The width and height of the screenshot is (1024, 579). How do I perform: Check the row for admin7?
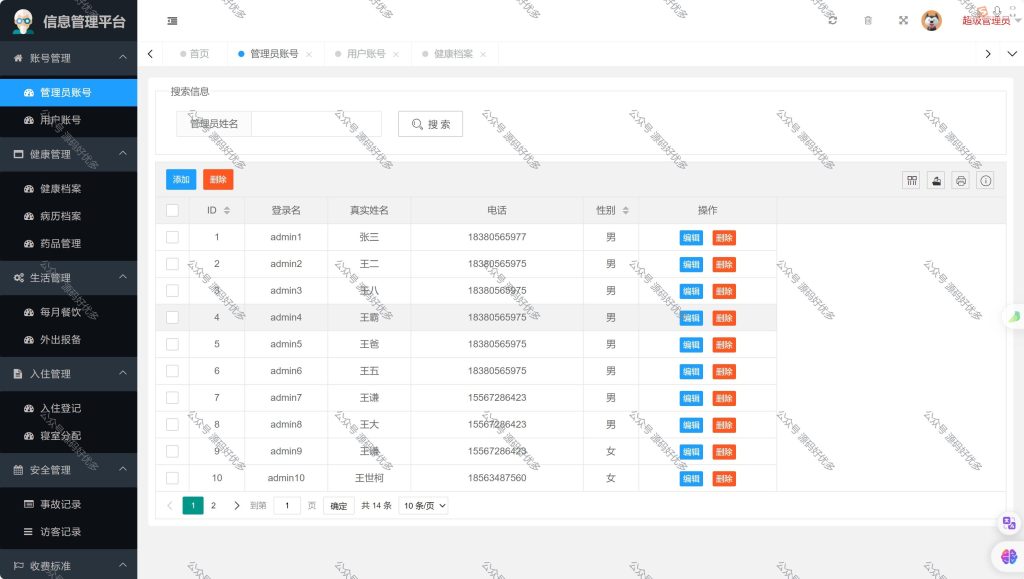click(x=172, y=398)
